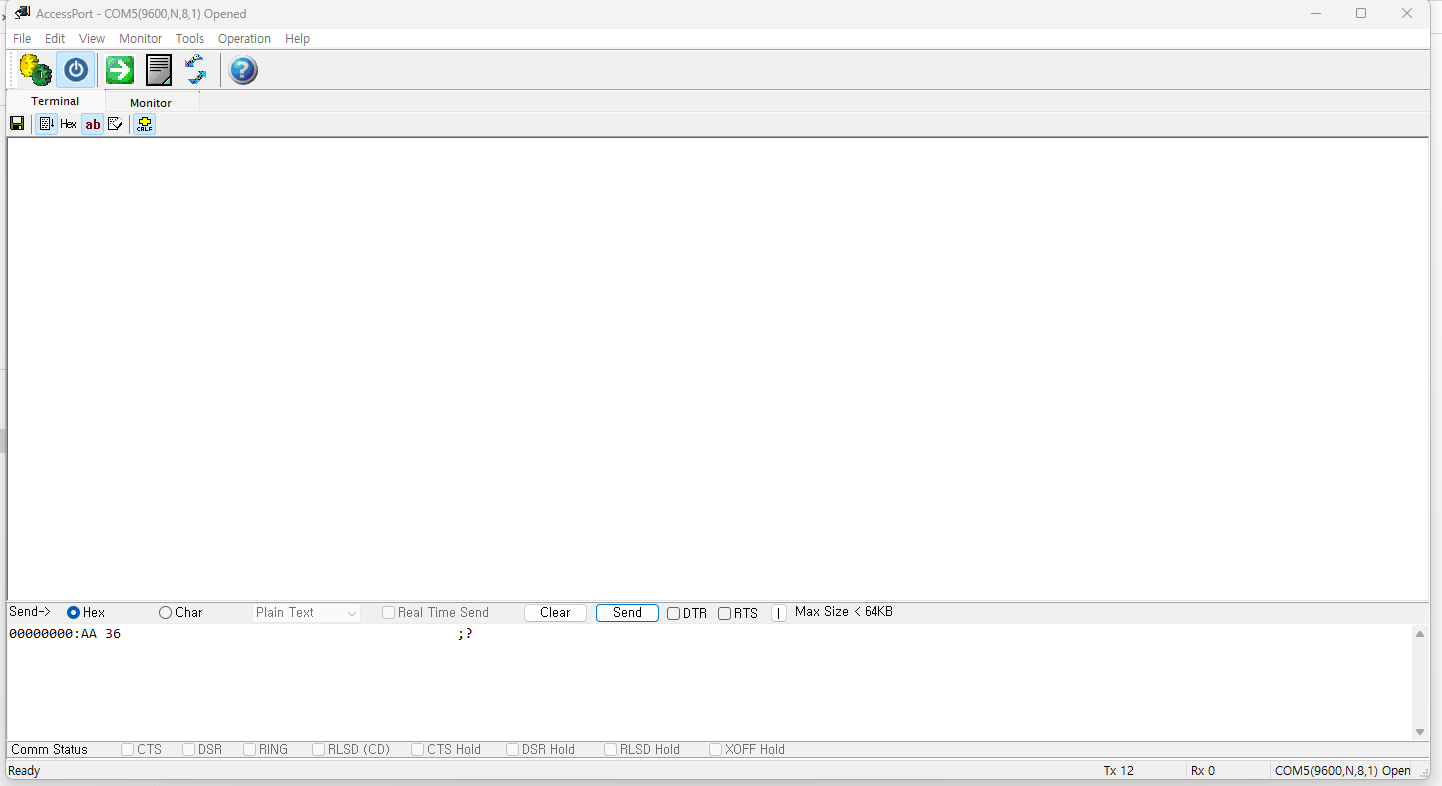Image resolution: width=1442 pixels, height=786 pixels.
Task: Enable the DTR checkbox
Action: click(x=674, y=614)
